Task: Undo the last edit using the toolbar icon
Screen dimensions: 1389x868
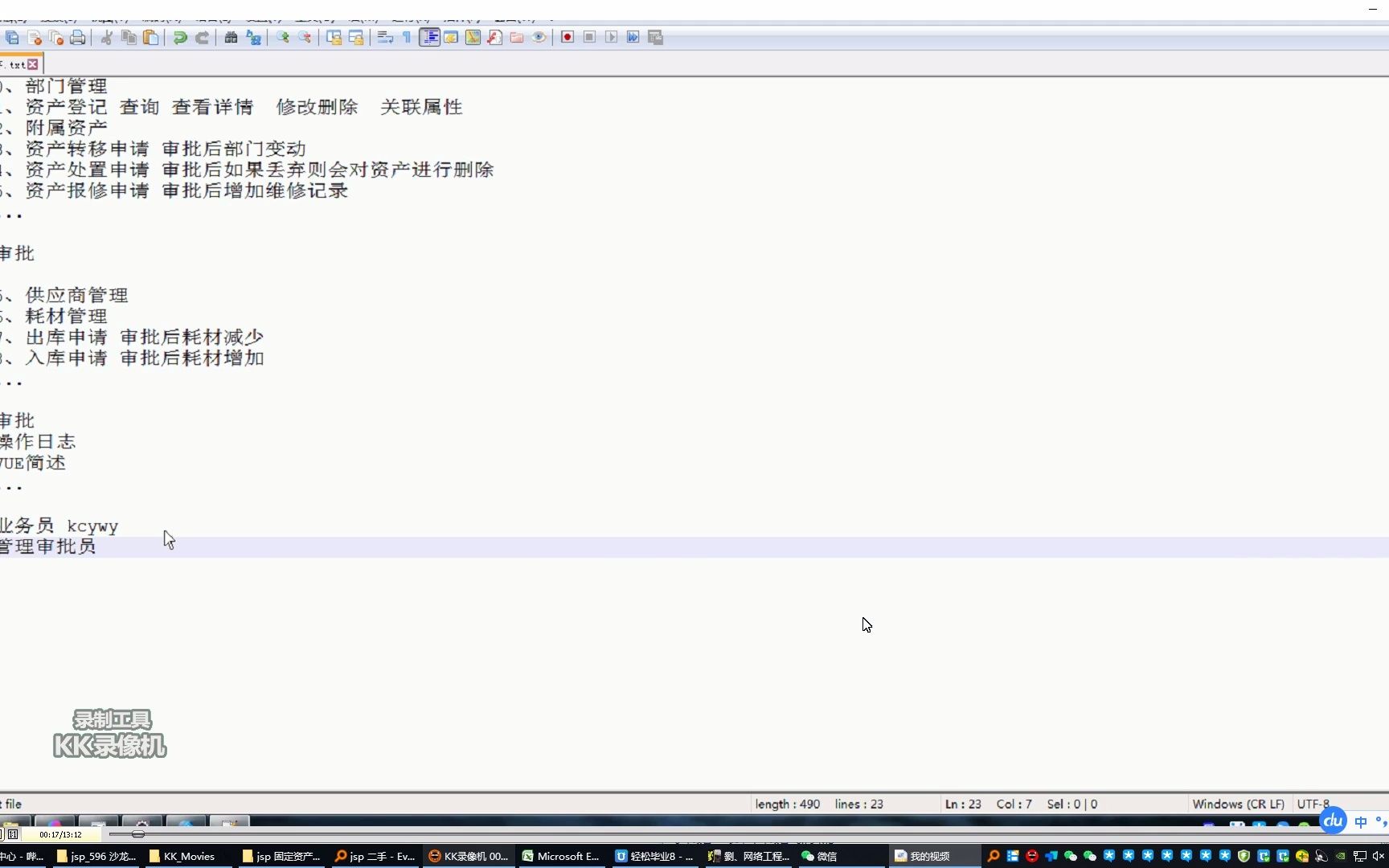Action: pyautogui.click(x=179, y=37)
